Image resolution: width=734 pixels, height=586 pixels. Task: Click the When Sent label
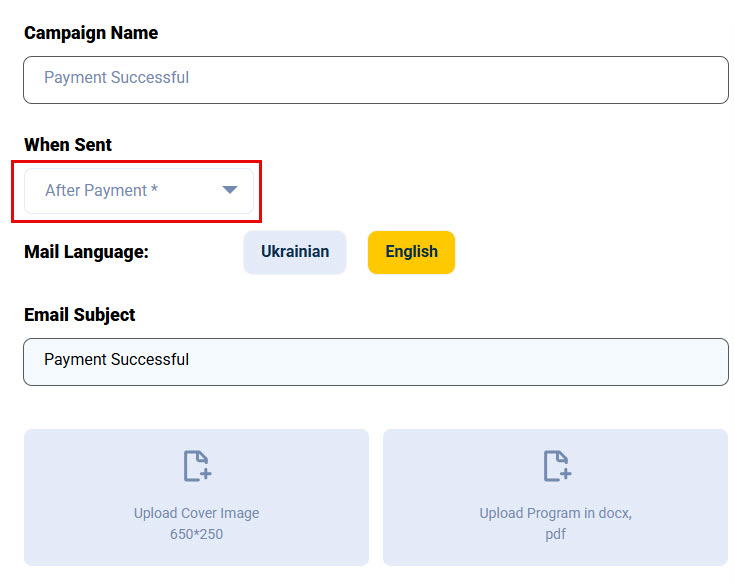[68, 145]
